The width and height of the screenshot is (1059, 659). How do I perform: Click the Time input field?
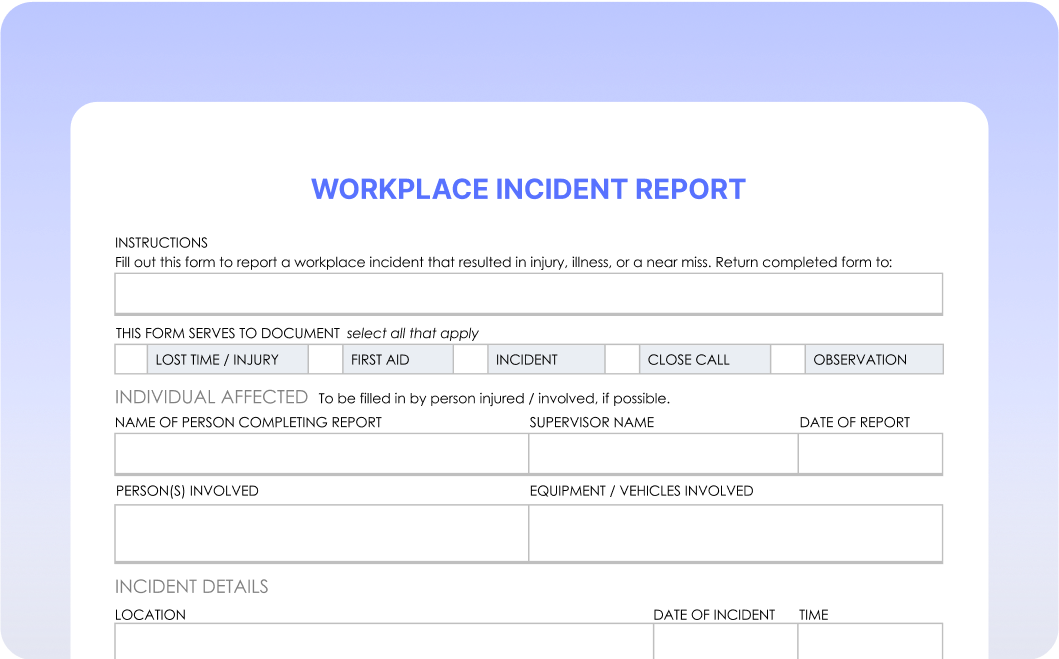[x=870, y=641]
